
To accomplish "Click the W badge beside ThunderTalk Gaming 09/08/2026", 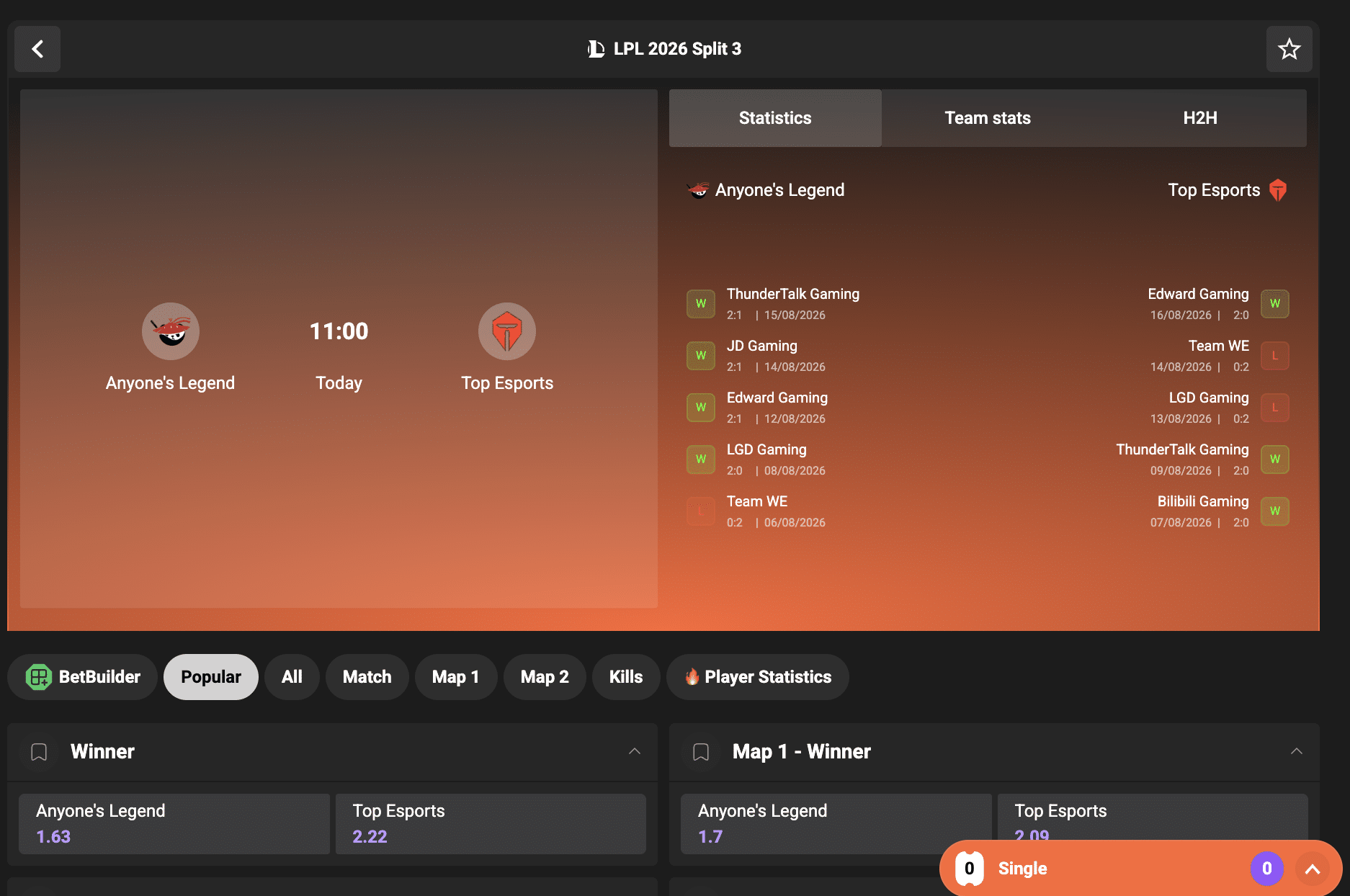I will click(1275, 460).
